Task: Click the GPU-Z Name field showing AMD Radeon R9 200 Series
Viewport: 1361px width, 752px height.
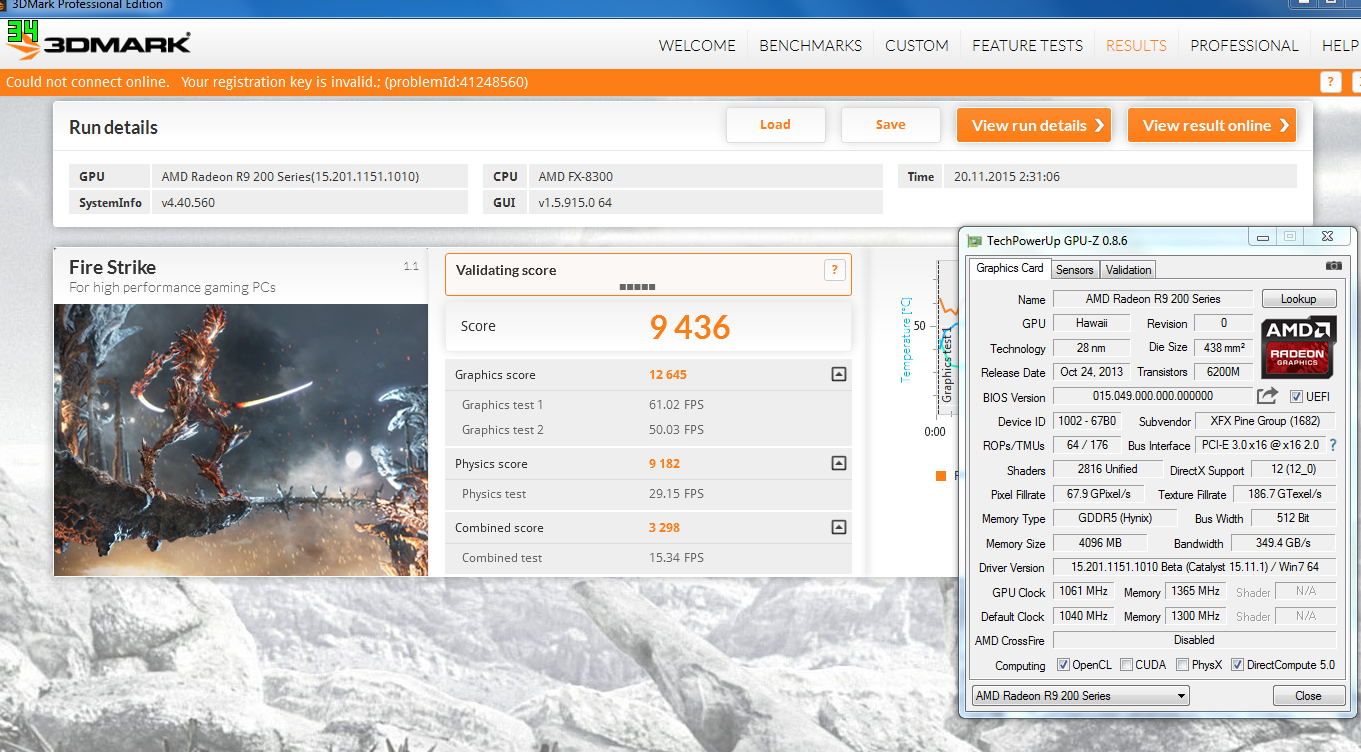Action: [1152, 299]
